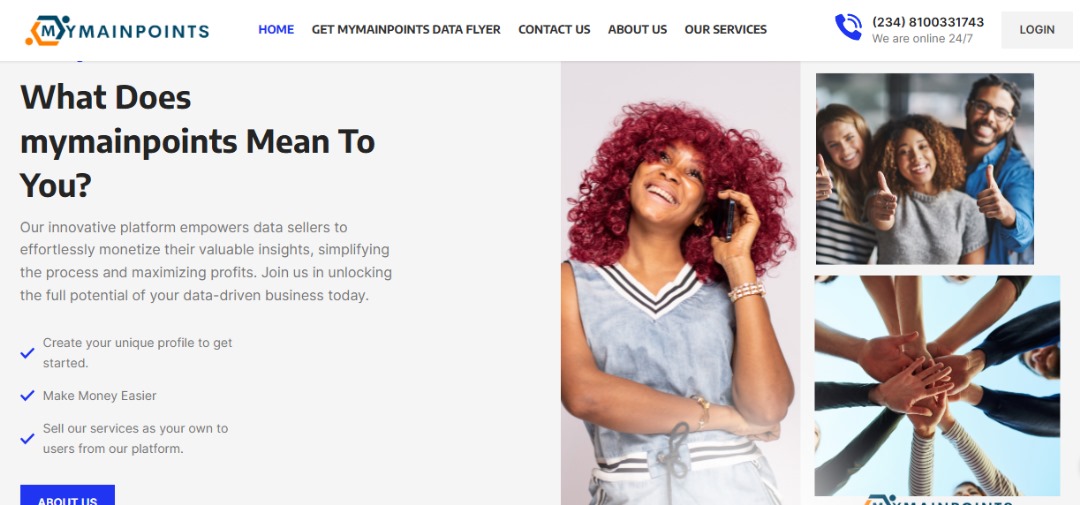Click the MyMainPoints logo in header
Viewport: 1080px width, 505px height.
[117, 30]
